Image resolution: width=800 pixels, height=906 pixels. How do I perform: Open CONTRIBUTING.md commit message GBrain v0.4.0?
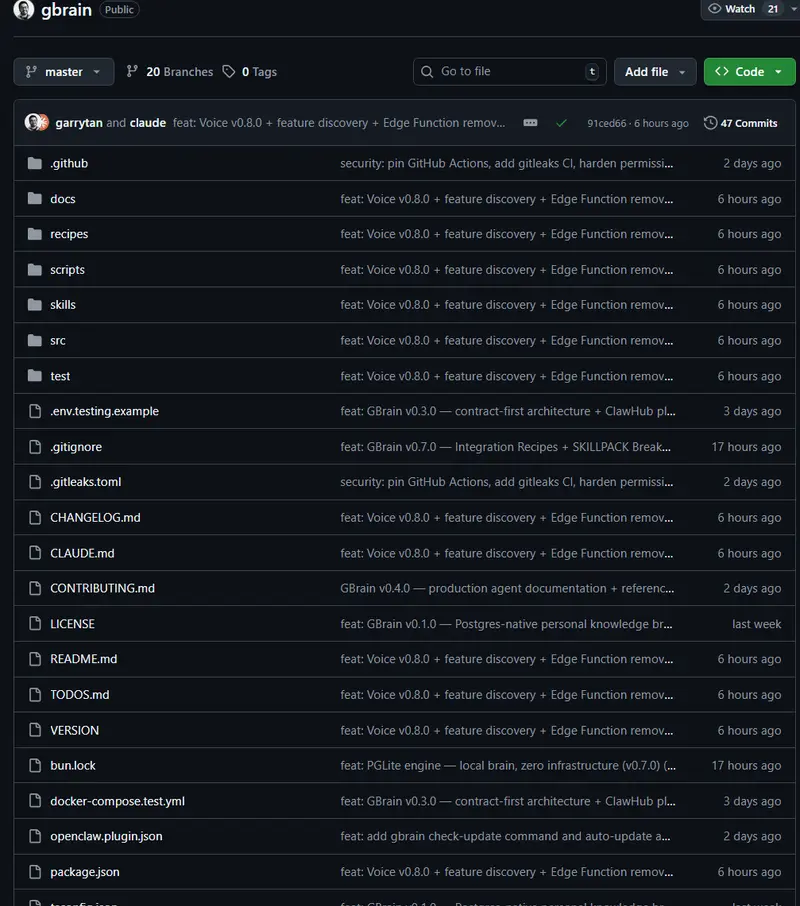click(x=507, y=588)
